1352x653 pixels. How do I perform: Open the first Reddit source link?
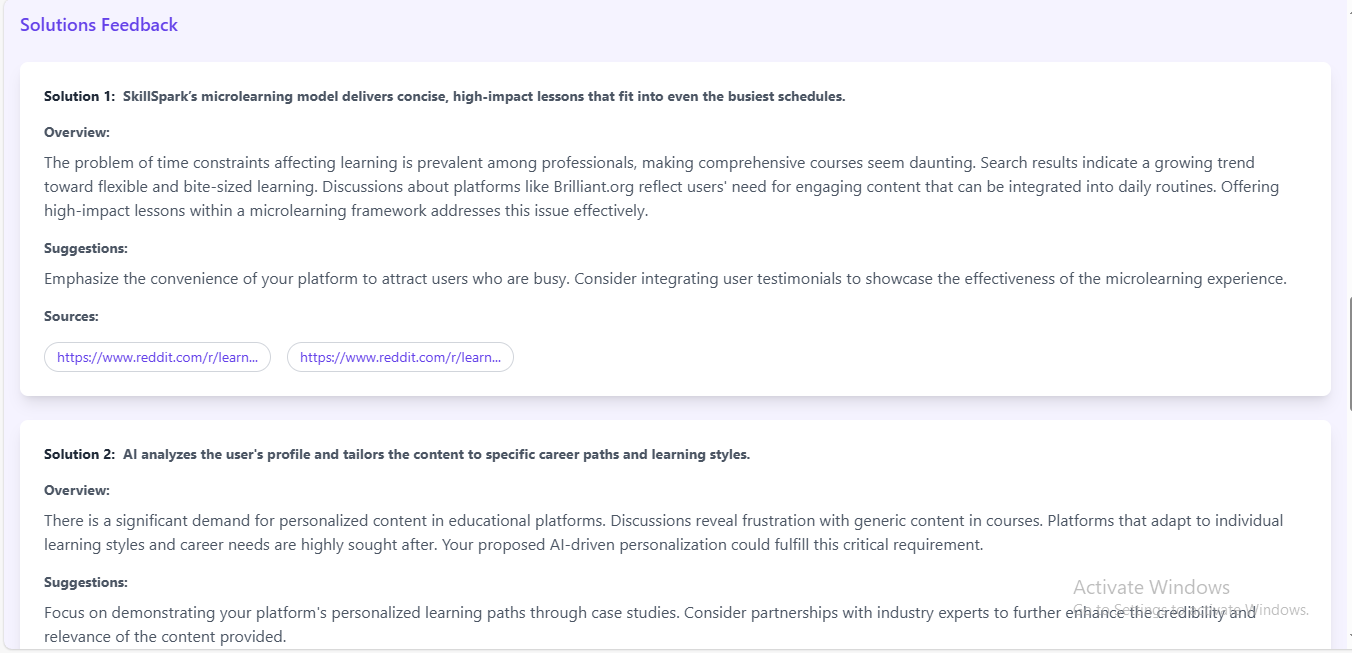tap(157, 357)
